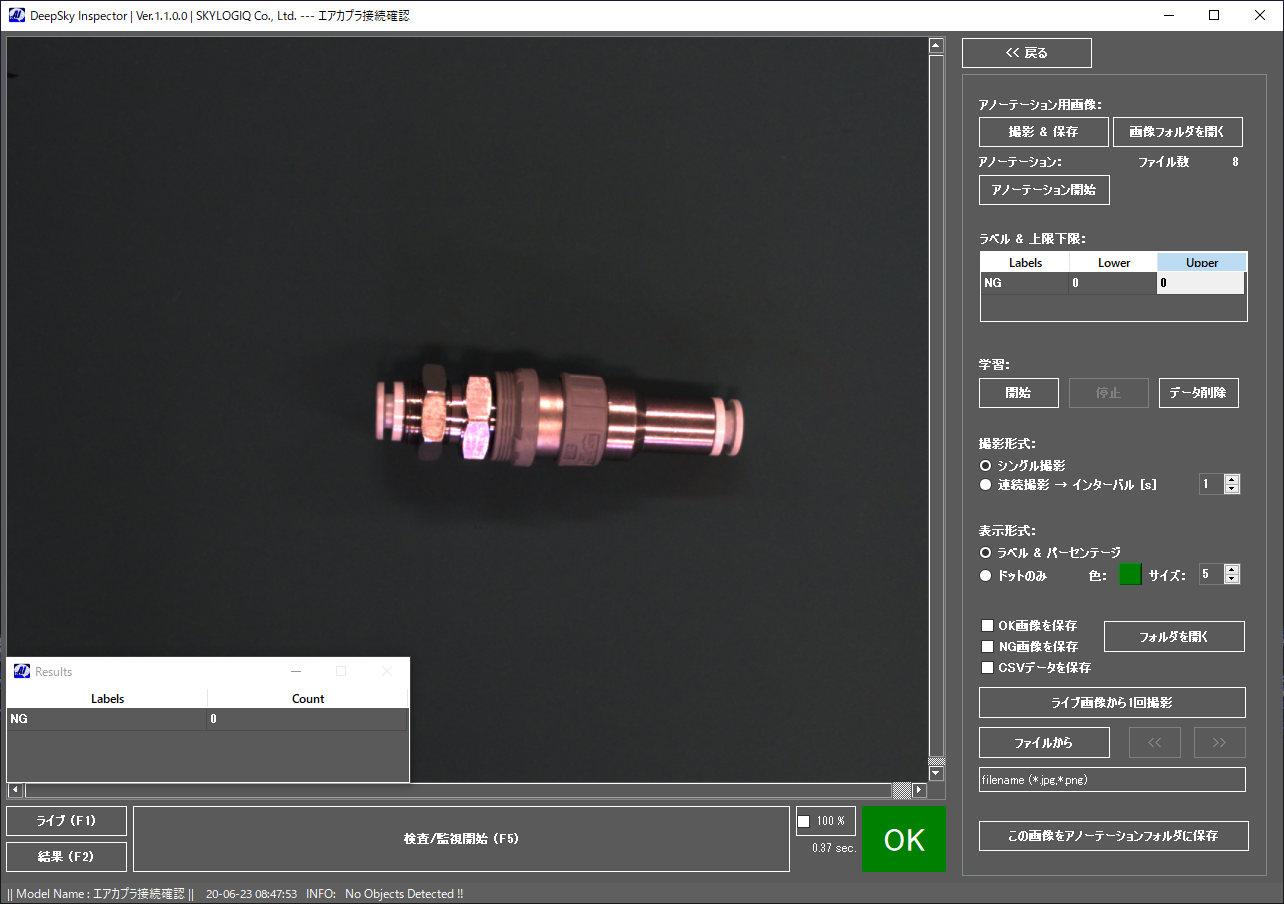The width and height of the screenshot is (1284, 904).
Task: Click the Lower column header
Action: pyautogui.click(x=1114, y=263)
